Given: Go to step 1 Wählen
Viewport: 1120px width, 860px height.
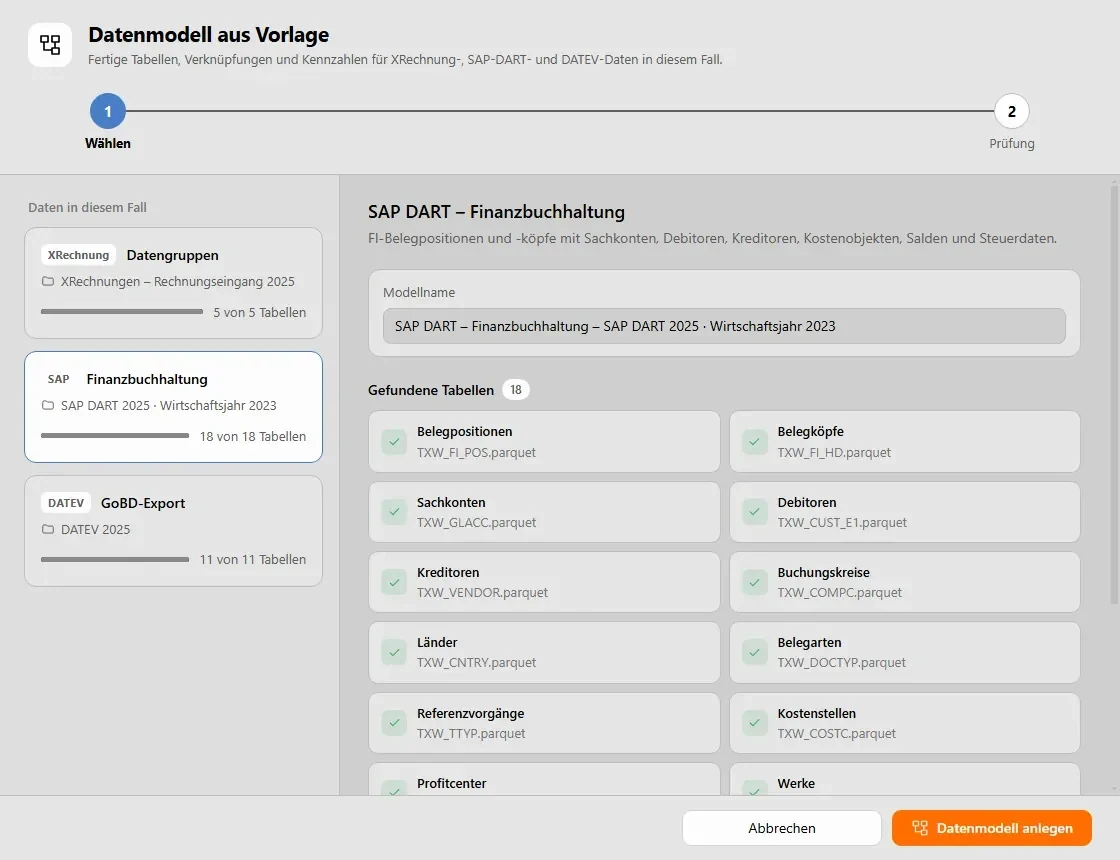Looking at the screenshot, I should [x=108, y=111].
